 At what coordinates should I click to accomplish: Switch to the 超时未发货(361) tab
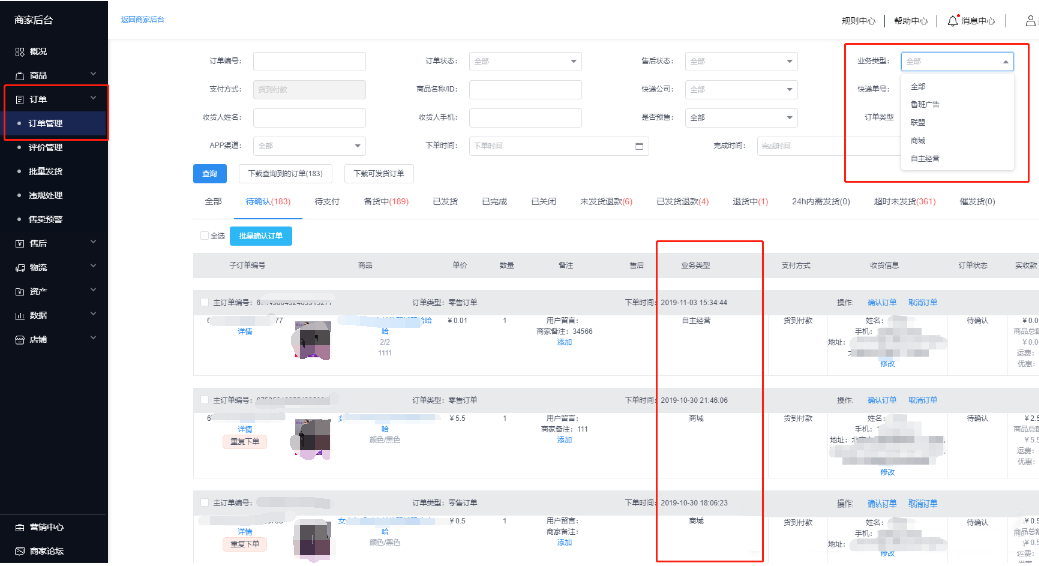904,201
